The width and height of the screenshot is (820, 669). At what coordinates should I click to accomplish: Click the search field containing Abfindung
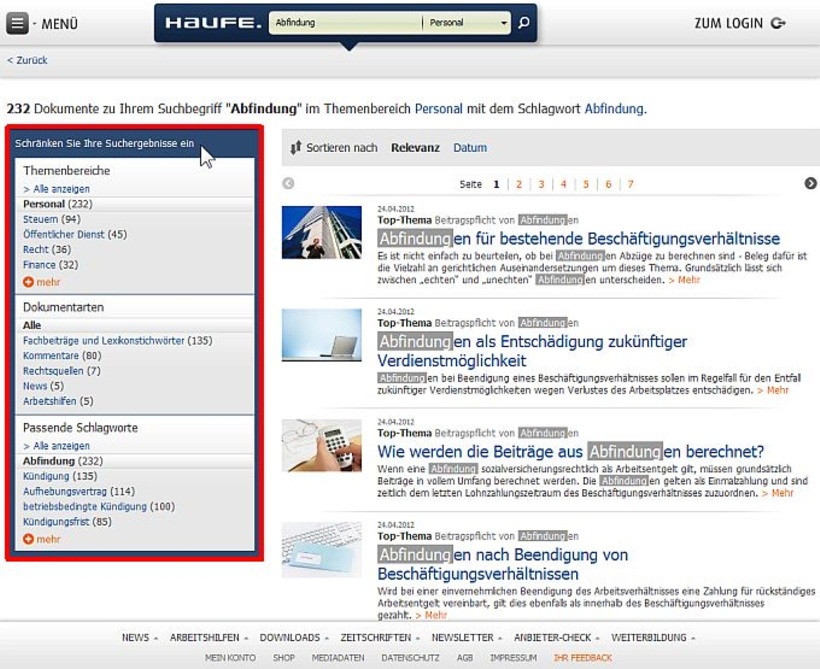click(x=343, y=23)
